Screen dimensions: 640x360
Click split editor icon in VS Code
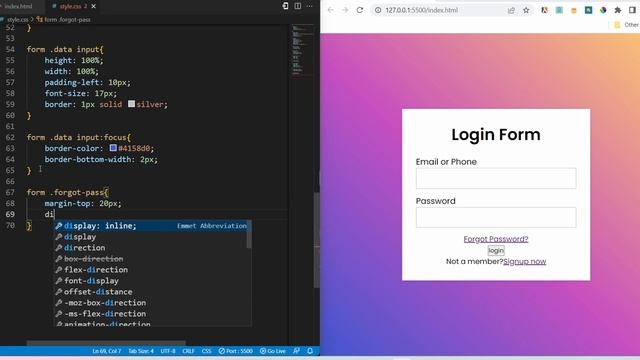click(298, 6)
